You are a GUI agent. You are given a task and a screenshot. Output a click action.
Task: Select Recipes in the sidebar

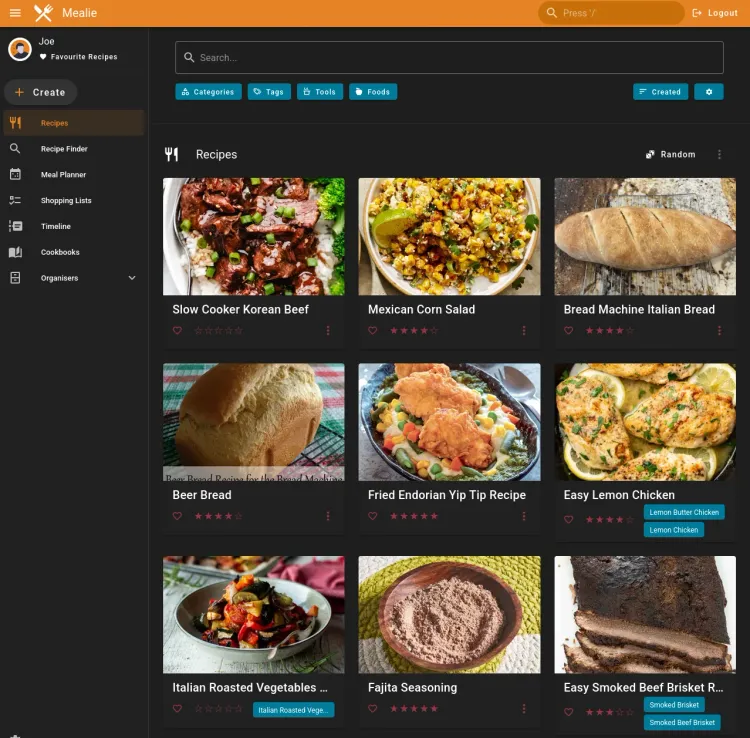(74, 123)
